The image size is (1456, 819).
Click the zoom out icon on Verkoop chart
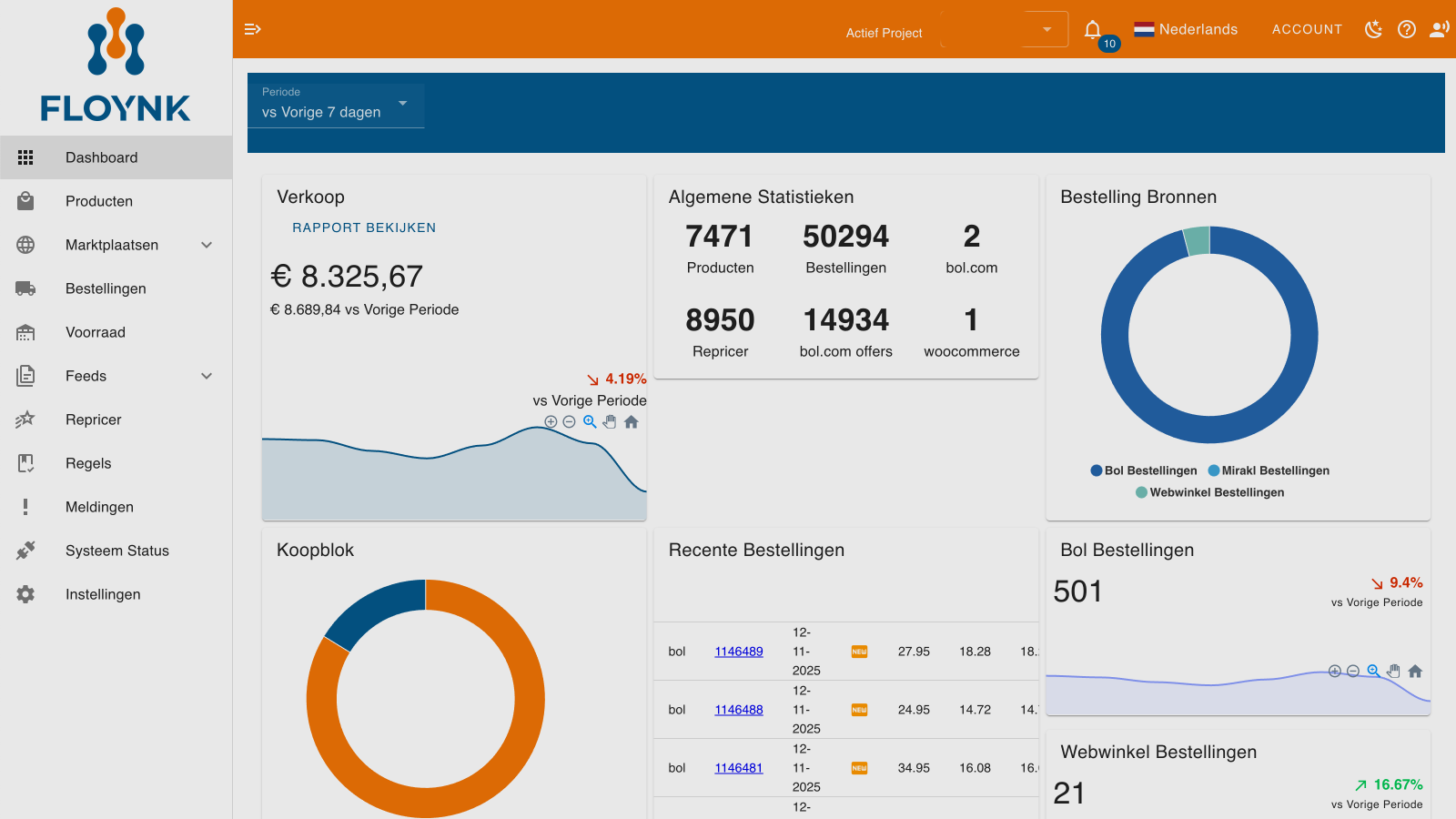pyautogui.click(x=570, y=422)
